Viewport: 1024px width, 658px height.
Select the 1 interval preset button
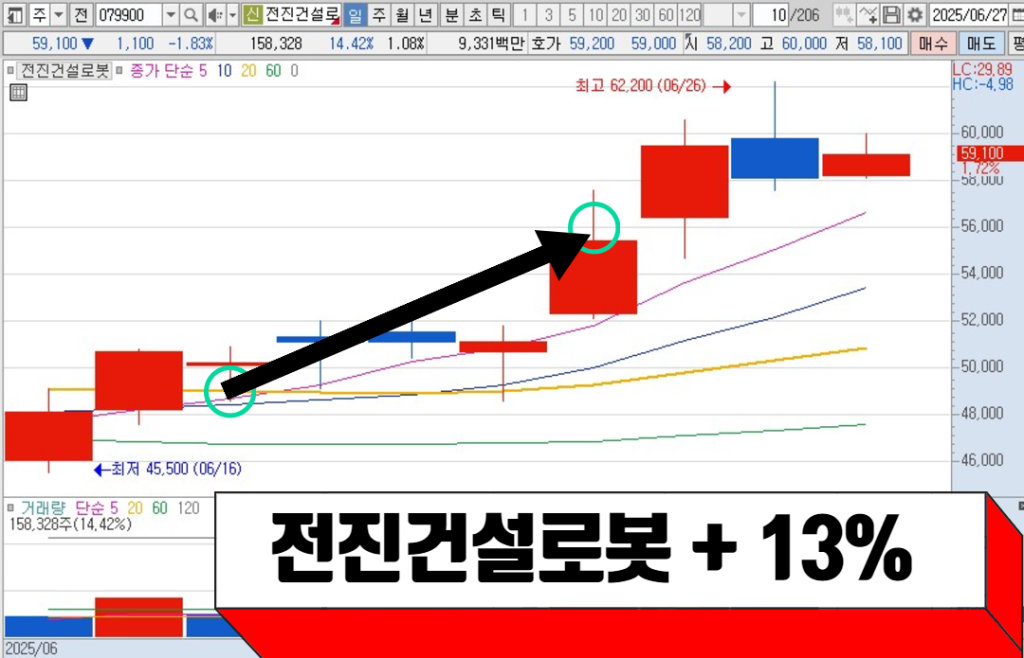click(524, 14)
